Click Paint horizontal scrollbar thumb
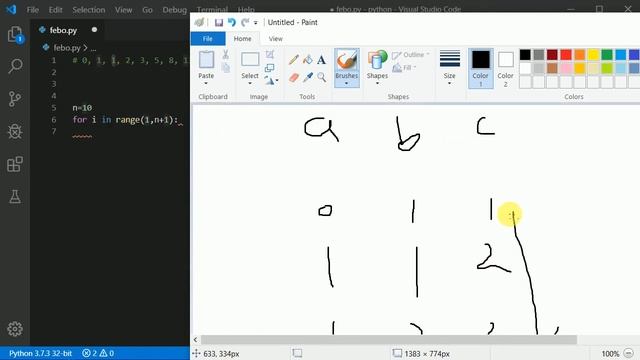The image size is (640, 360). 389,340
